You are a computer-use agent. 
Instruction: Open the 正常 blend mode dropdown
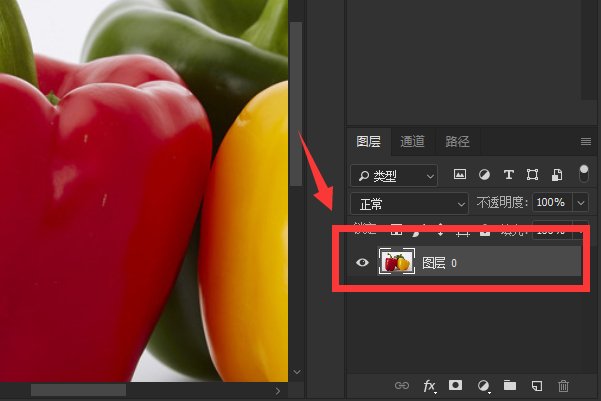coord(408,203)
